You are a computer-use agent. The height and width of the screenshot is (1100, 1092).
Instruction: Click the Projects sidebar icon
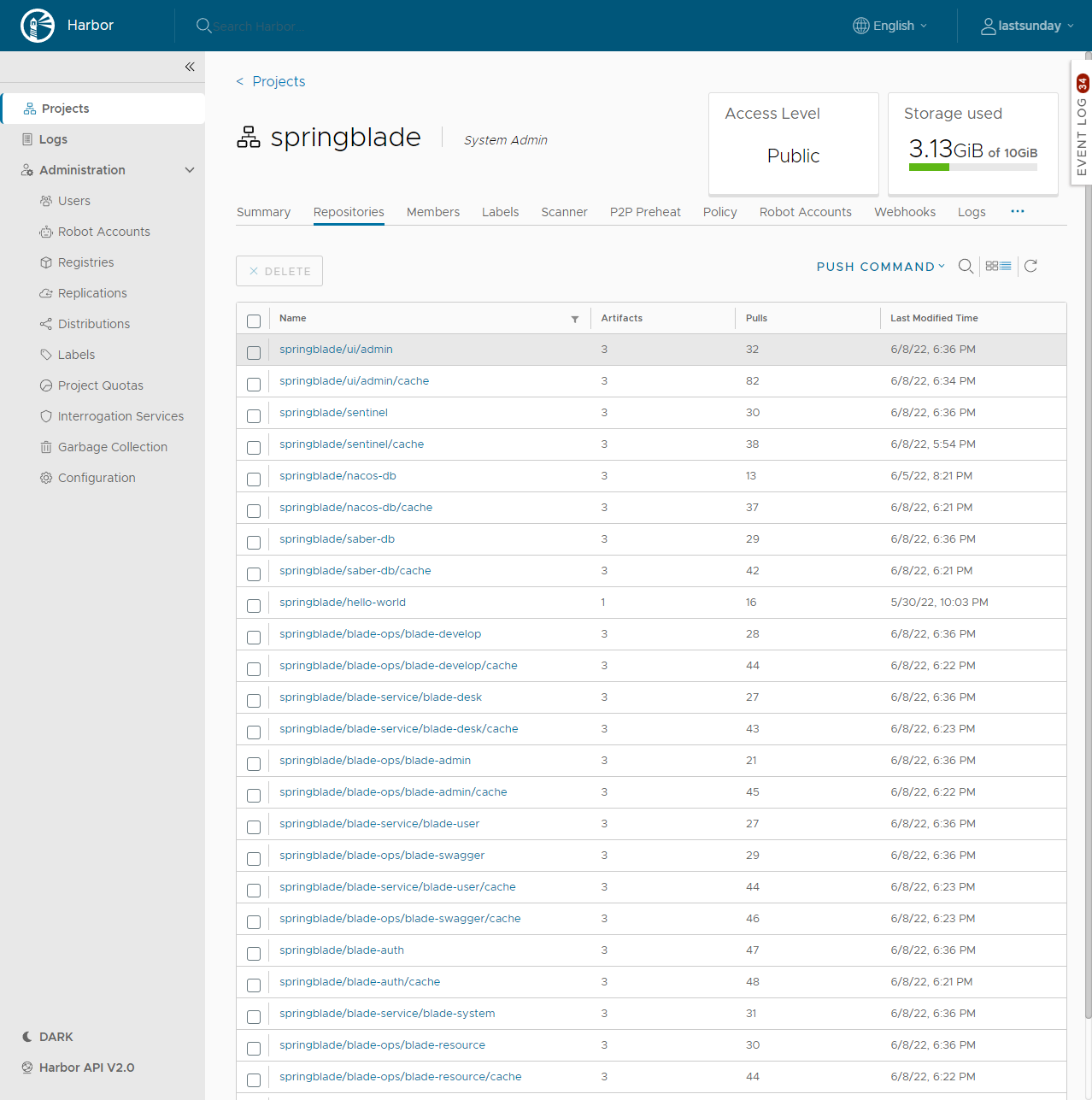30,109
